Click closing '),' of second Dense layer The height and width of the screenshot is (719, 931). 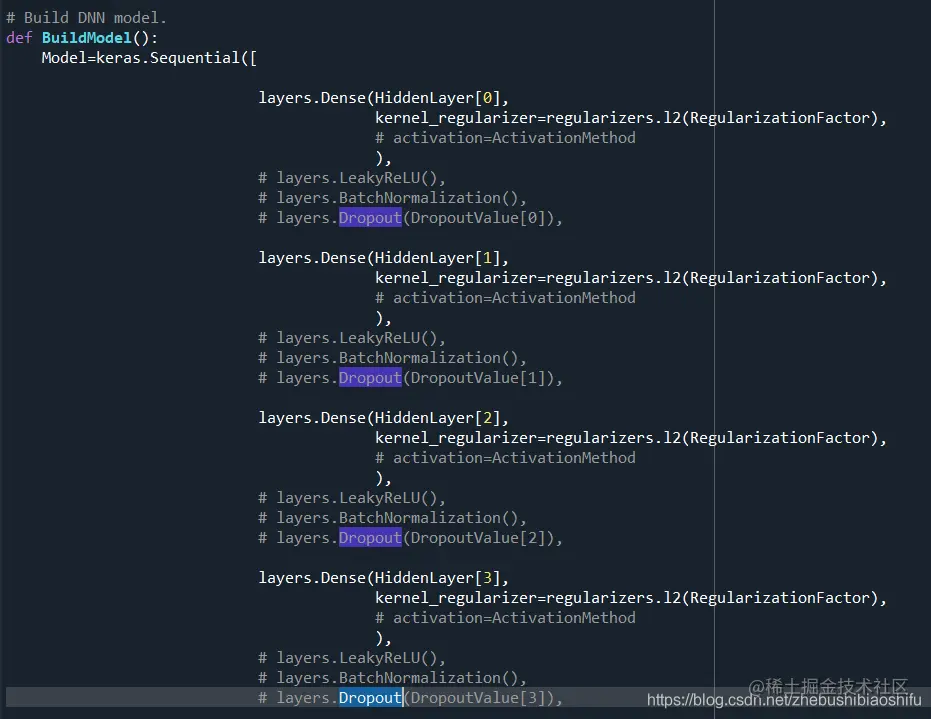(383, 319)
